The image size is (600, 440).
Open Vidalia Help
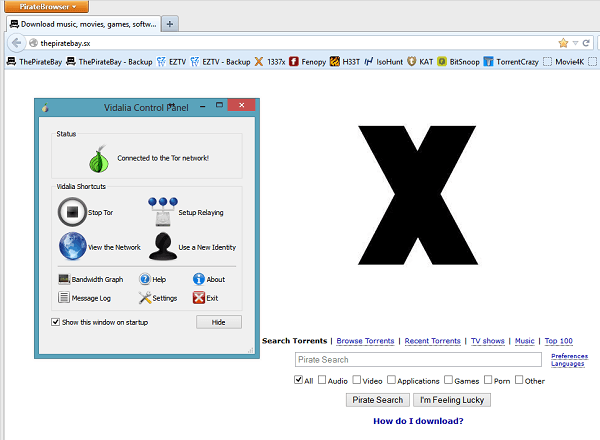pos(153,279)
